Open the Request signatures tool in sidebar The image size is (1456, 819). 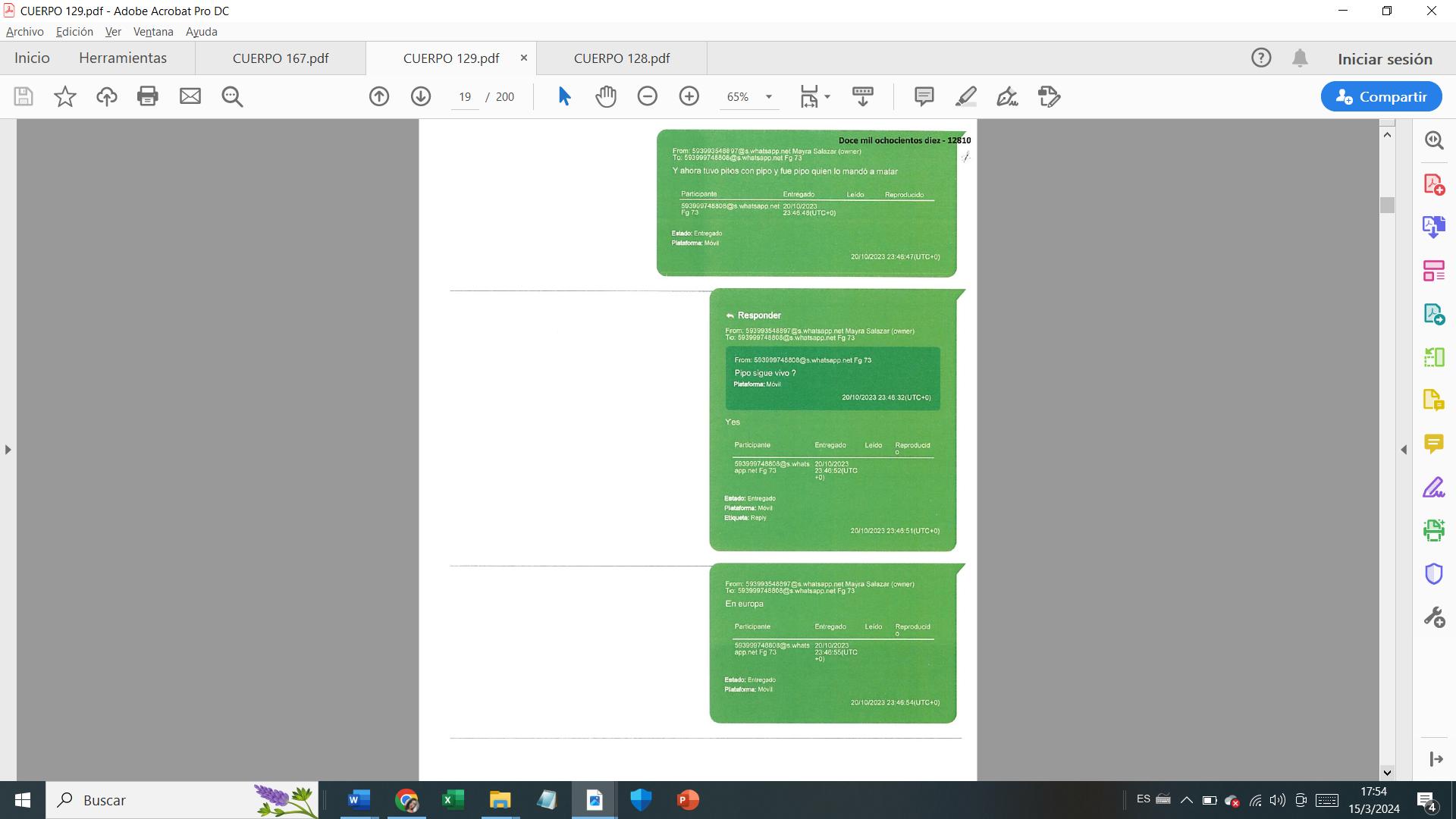click(x=1434, y=400)
